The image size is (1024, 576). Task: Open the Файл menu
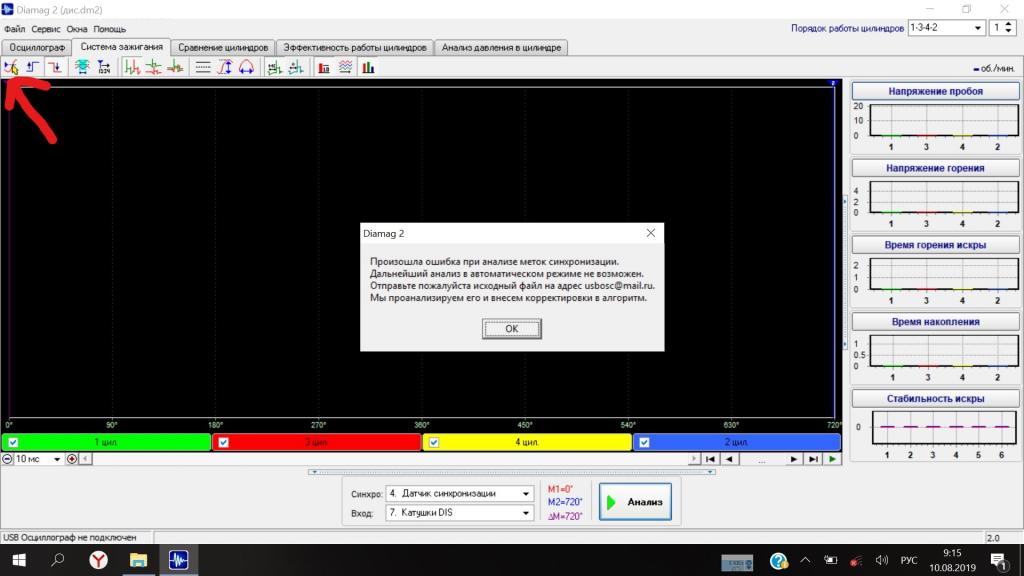[x=14, y=29]
